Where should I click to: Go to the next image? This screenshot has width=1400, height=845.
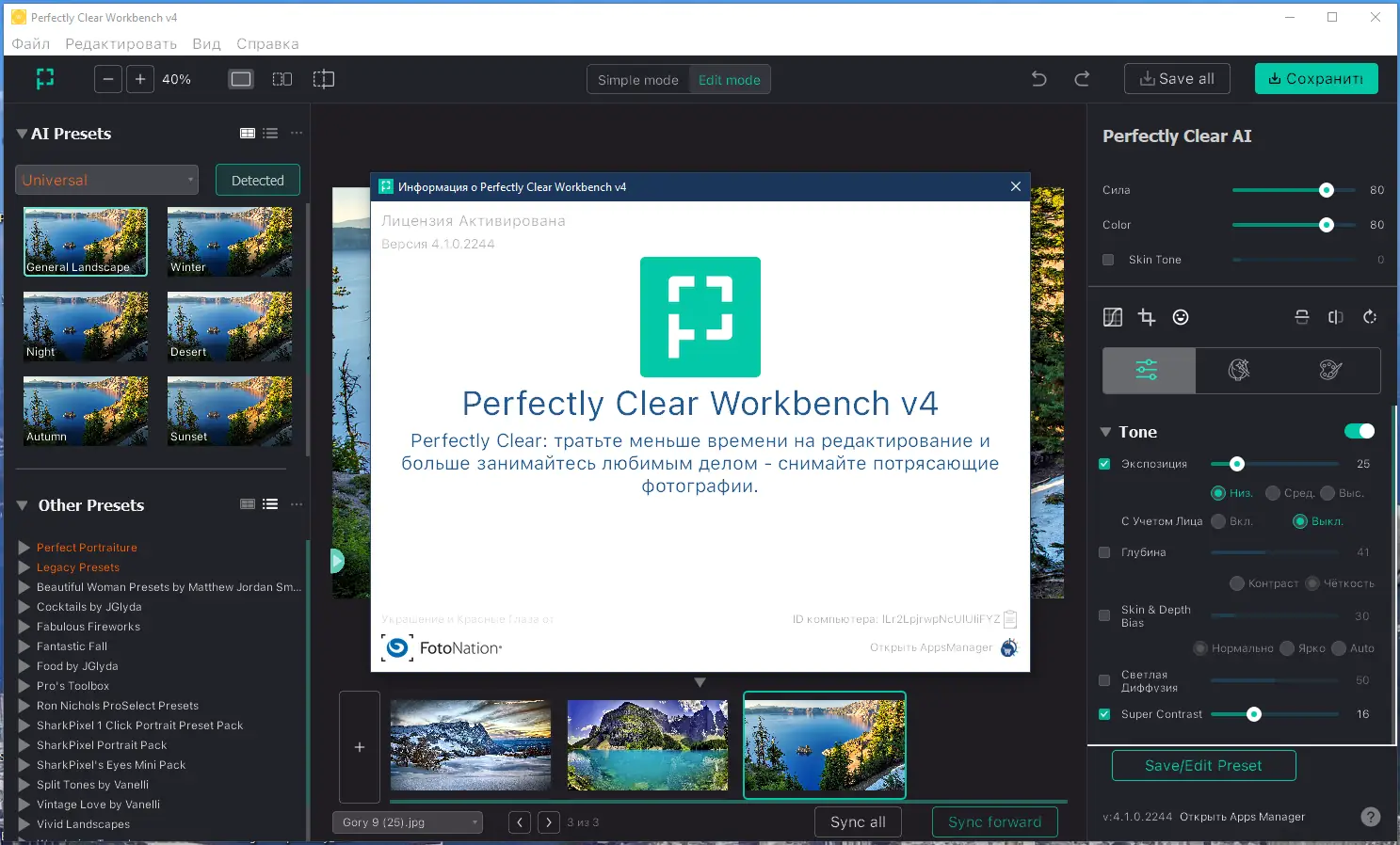(549, 822)
